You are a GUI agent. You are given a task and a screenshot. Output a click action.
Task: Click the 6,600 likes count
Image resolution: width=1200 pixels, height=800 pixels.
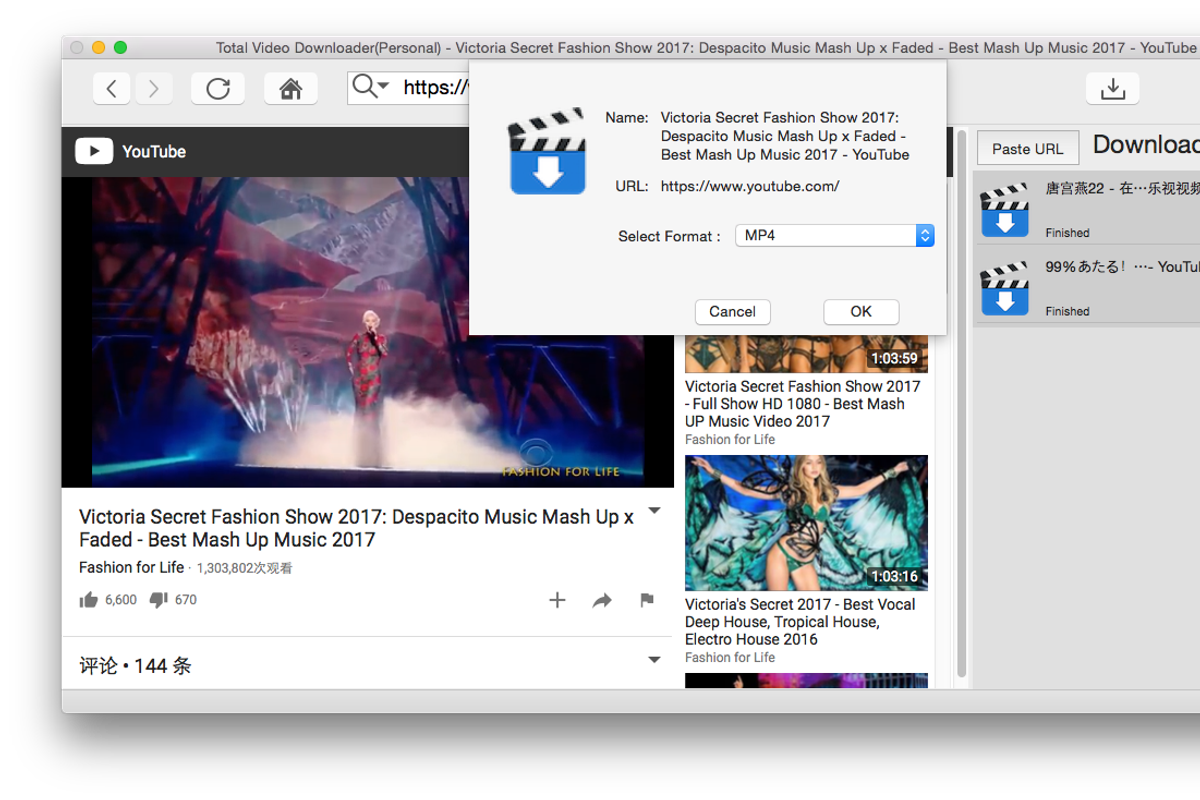pyautogui.click(x=121, y=600)
